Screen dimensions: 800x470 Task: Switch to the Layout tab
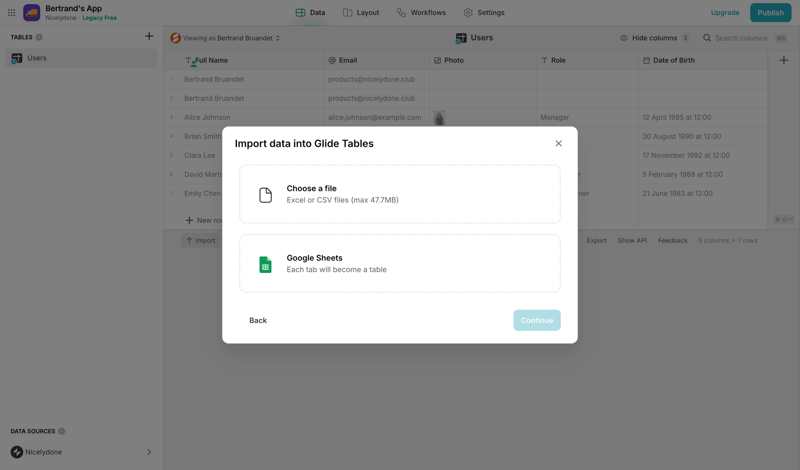[361, 12]
